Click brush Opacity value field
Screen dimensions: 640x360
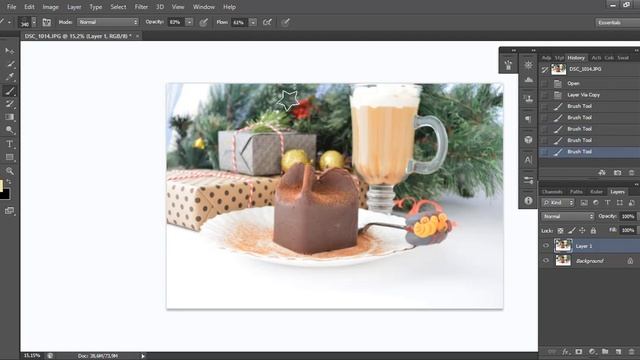coord(176,22)
